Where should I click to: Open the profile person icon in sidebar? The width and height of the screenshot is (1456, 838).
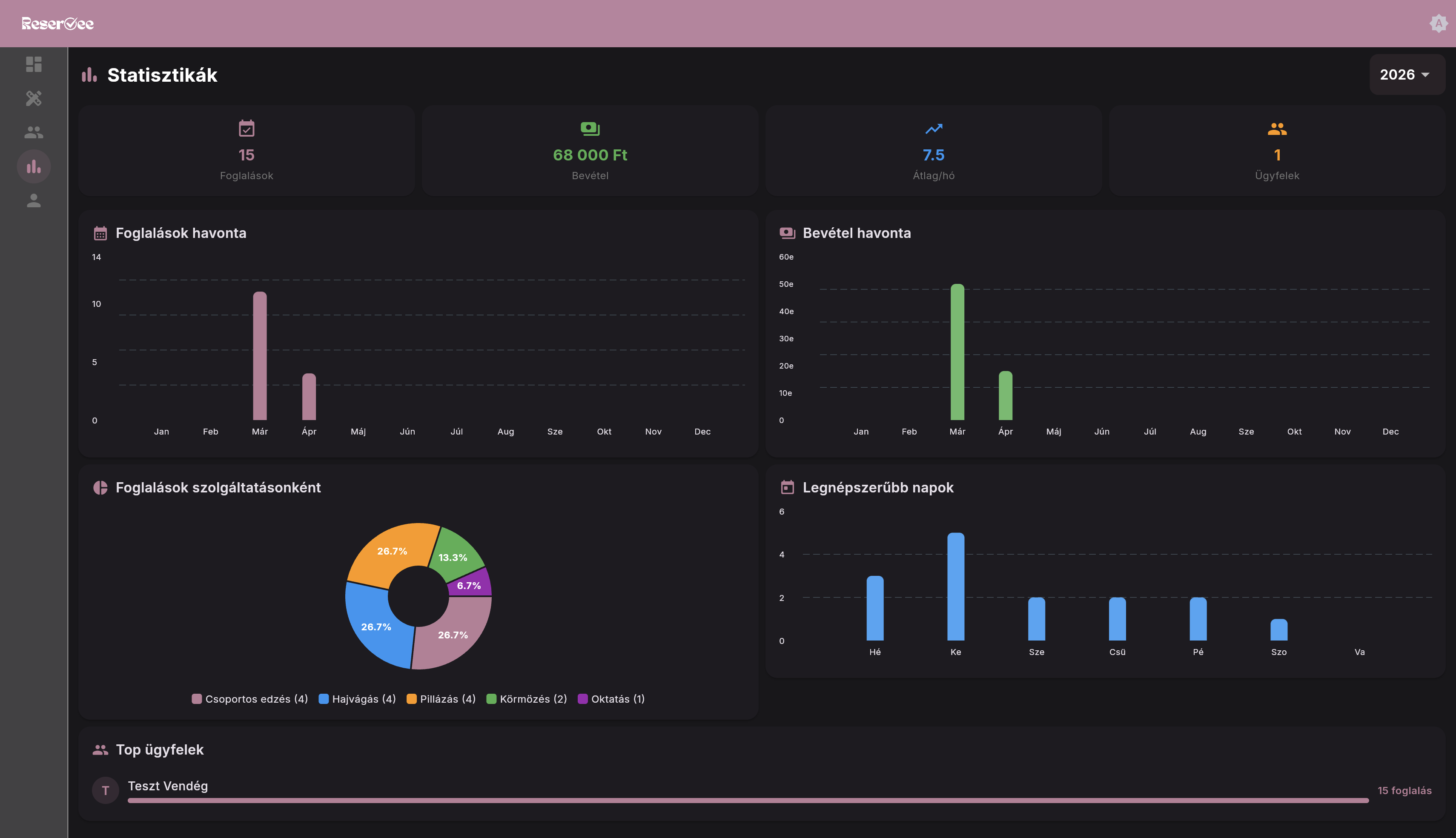[33, 200]
